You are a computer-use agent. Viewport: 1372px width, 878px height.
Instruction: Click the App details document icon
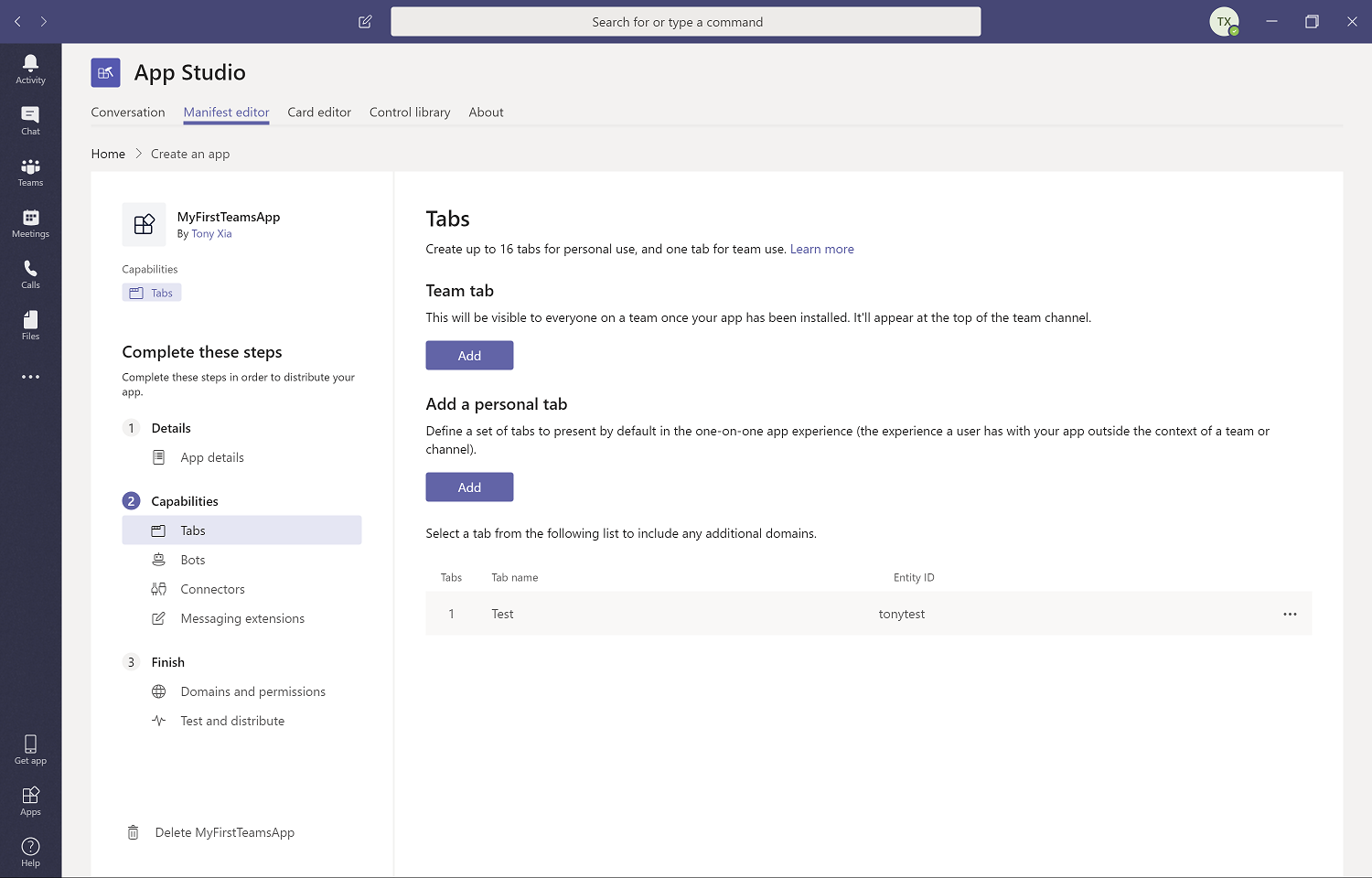pyautogui.click(x=158, y=457)
